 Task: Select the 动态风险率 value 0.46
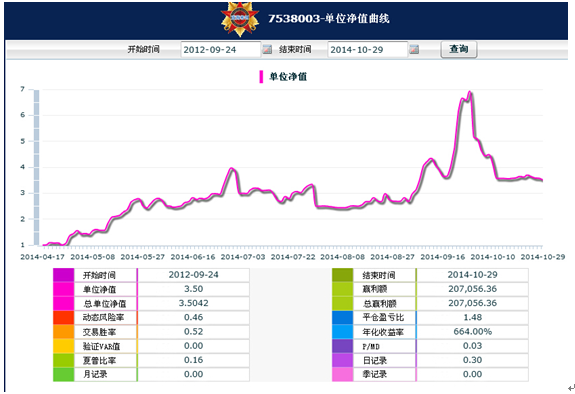coord(194,317)
